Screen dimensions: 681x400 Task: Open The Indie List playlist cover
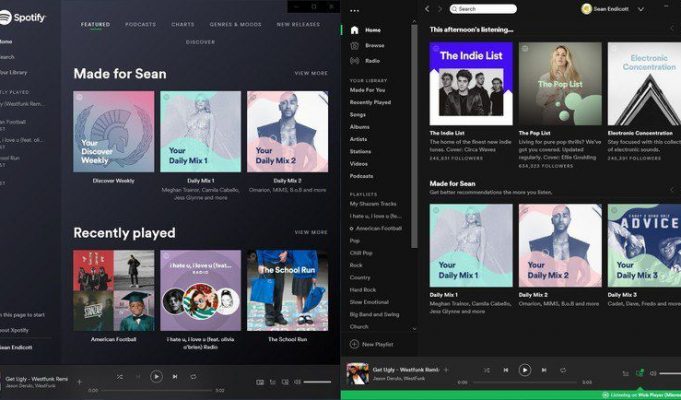point(471,84)
